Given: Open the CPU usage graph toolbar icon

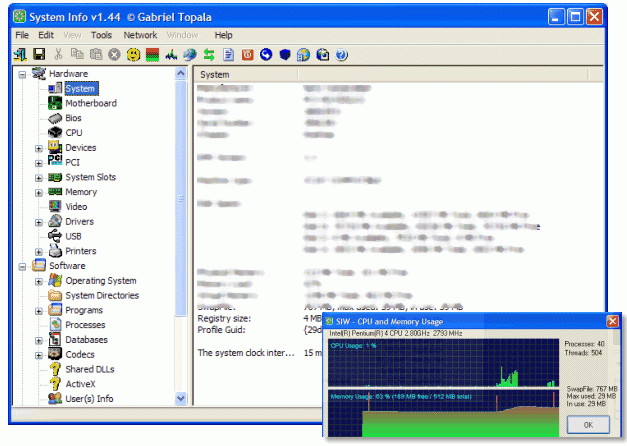Looking at the screenshot, I should pyautogui.click(x=171, y=55).
